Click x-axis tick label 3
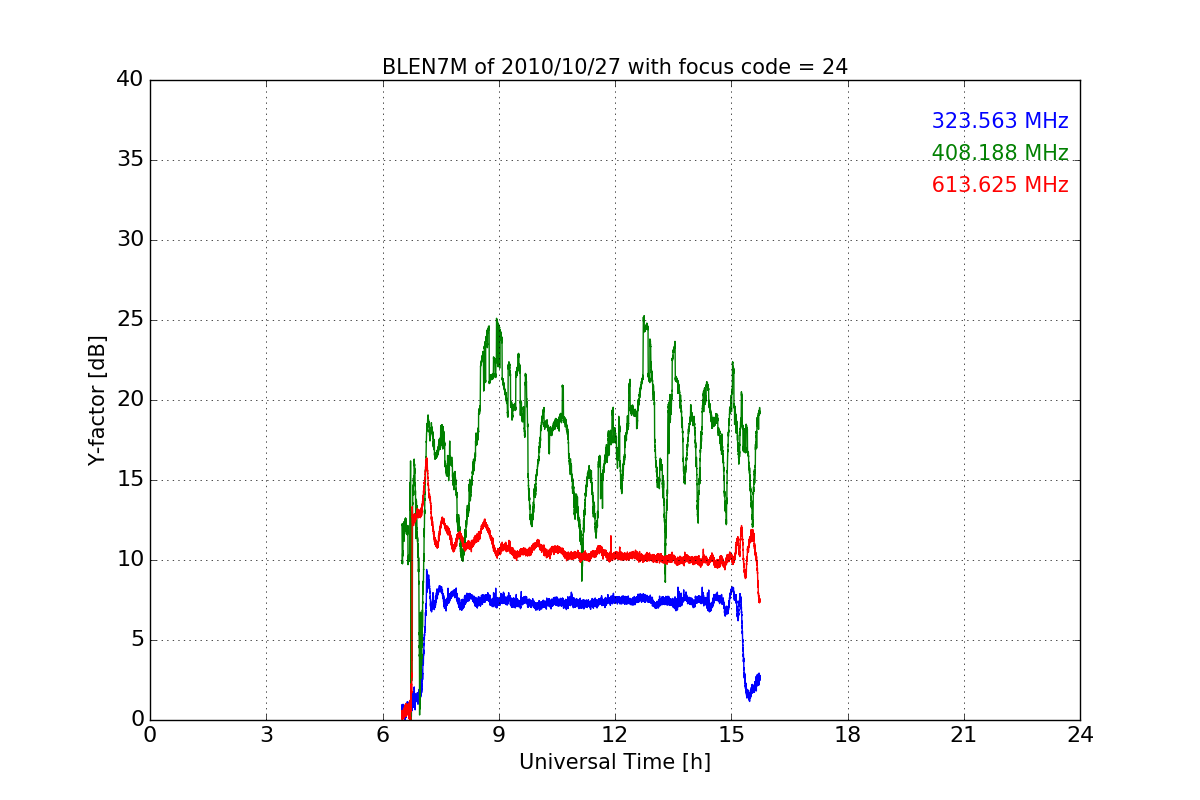The height and width of the screenshot is (800, 1200). [266, 735]
